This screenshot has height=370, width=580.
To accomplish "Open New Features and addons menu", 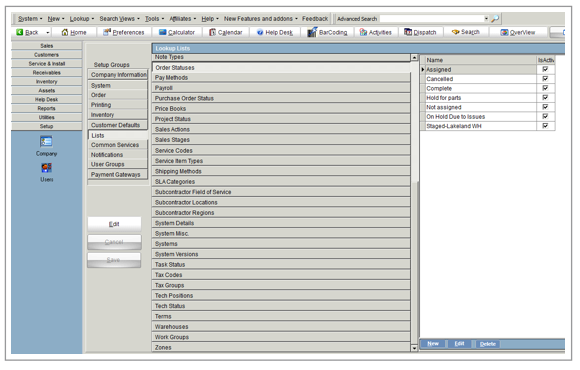I will (x=261, y=18).
